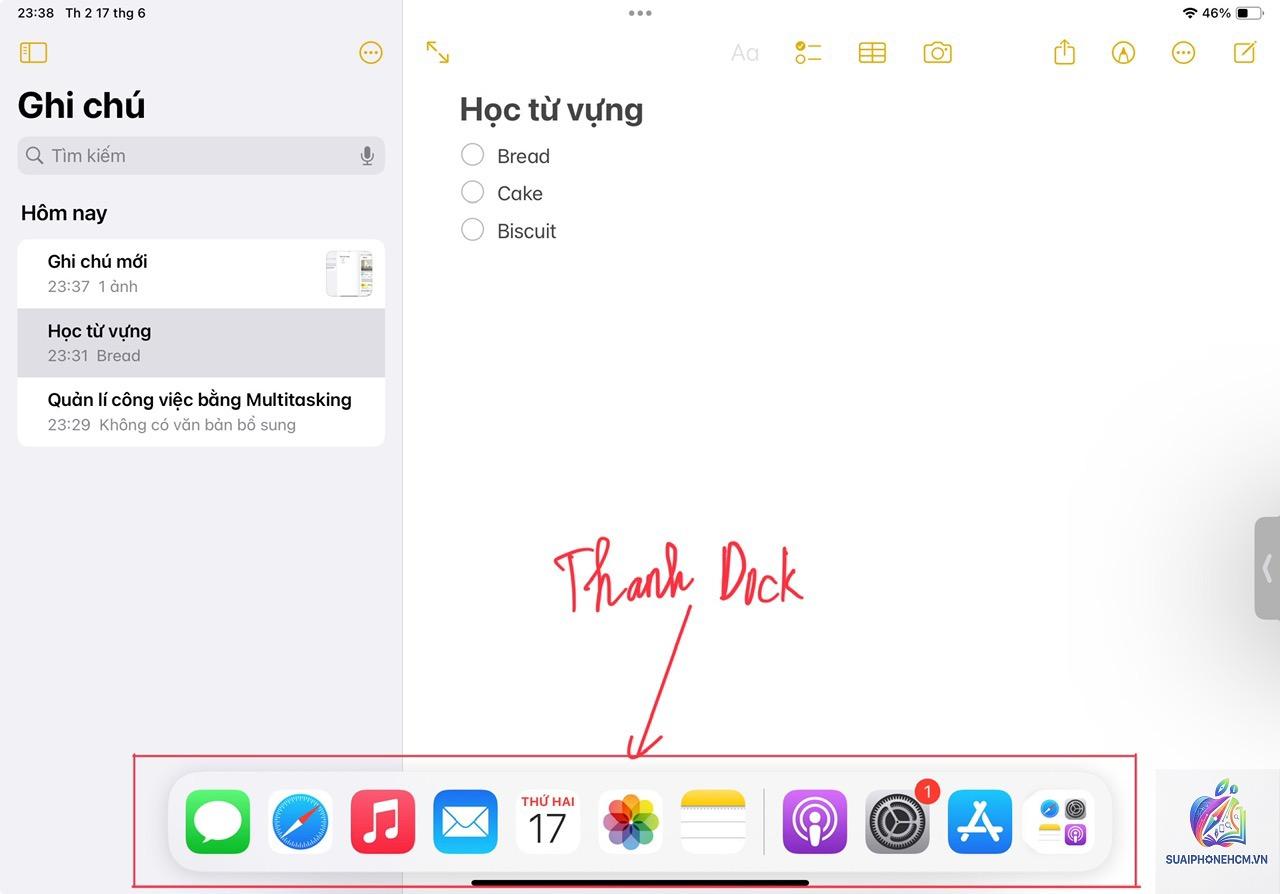
Task: Open the App Library folder in Dock
Action: click(1062, 822)
